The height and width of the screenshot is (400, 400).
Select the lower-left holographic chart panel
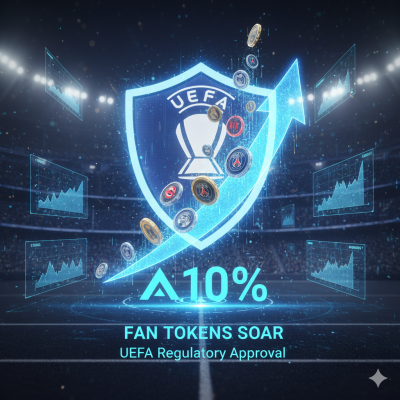[x=56, y=267]
